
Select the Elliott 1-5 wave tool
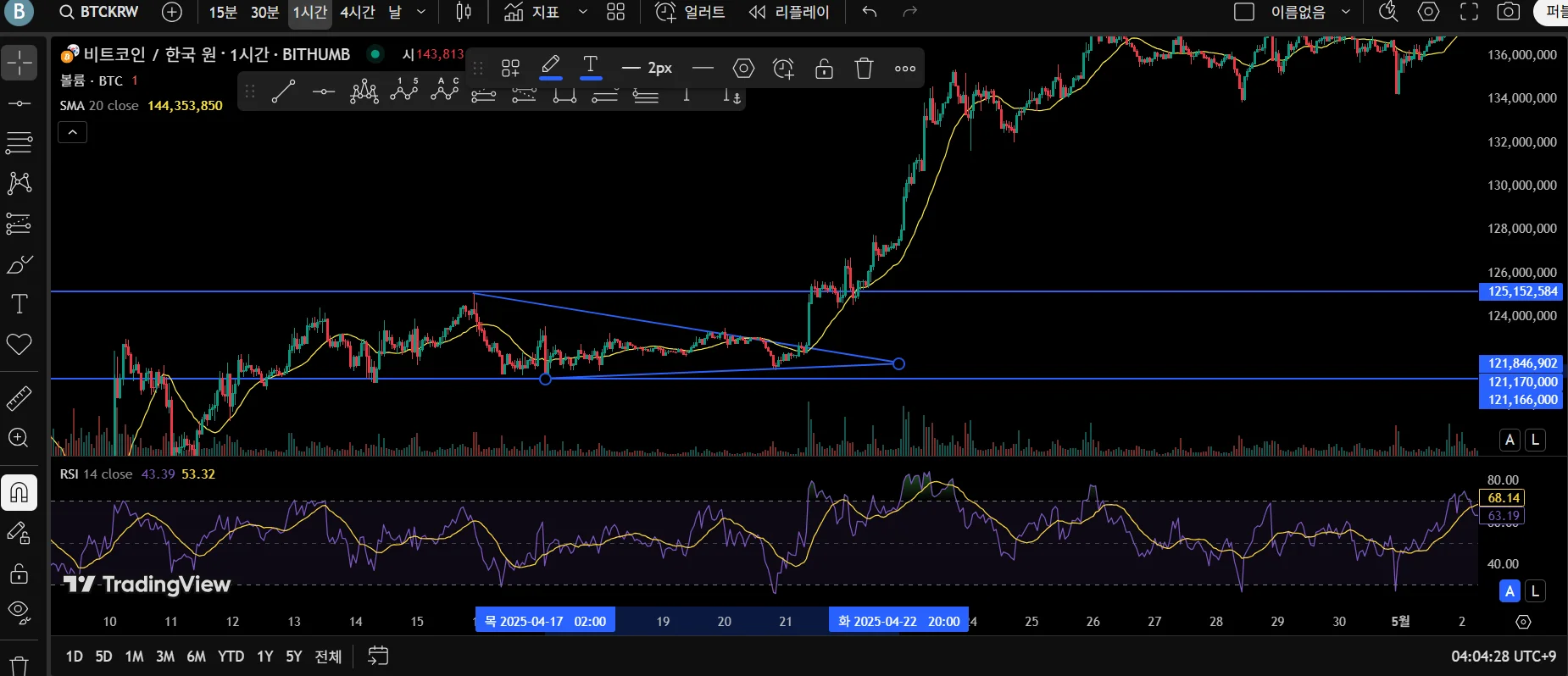[x=404, y=91]
